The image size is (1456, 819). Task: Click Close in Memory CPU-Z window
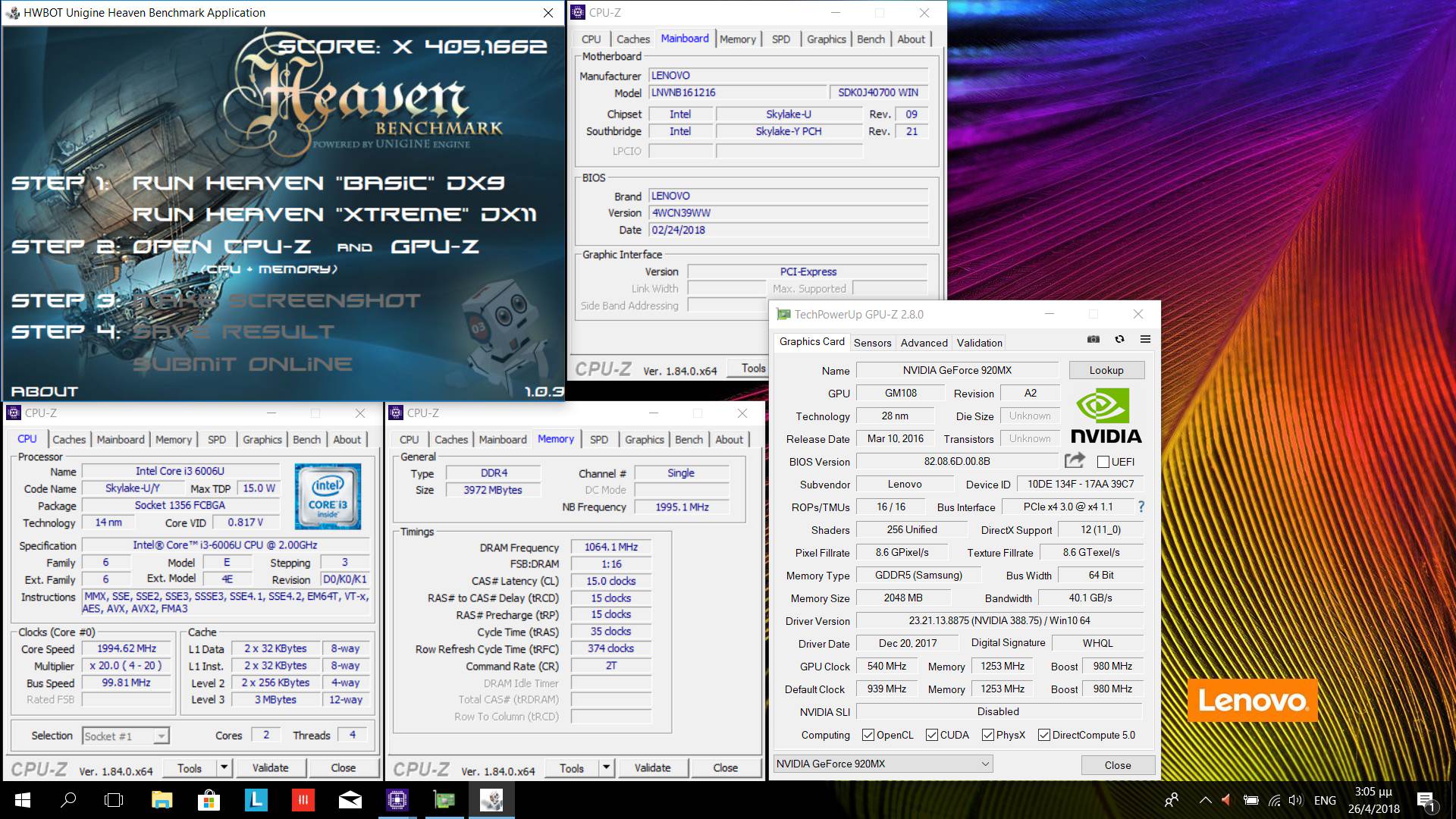(725, 767)
